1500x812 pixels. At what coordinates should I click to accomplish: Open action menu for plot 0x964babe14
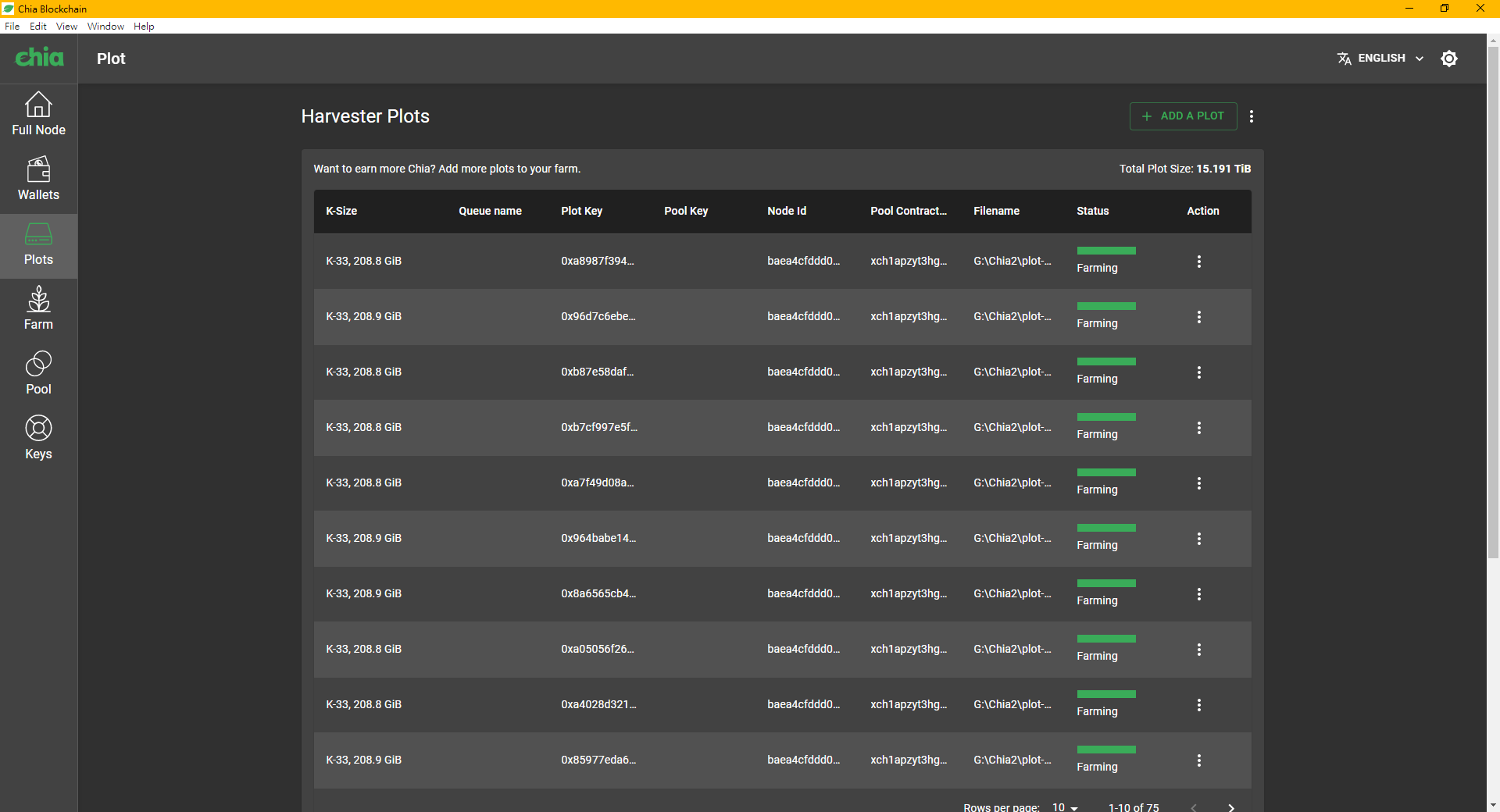1199,539
